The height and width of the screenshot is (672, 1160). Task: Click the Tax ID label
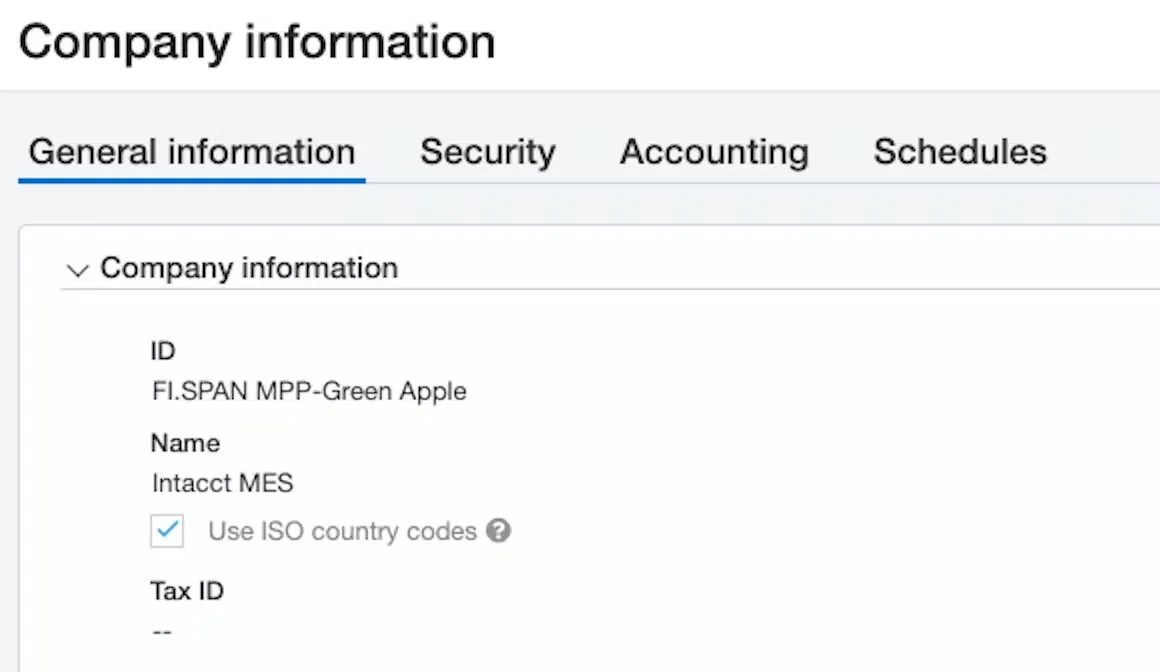coord(187,591)
